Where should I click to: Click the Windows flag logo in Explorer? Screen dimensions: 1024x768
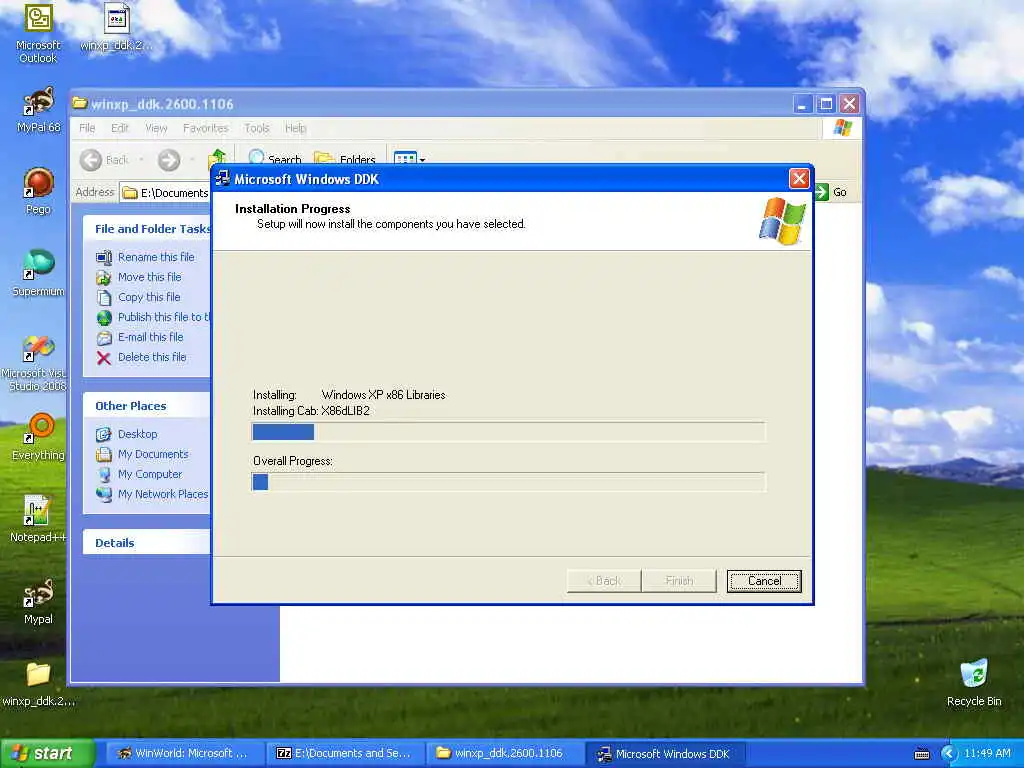(x=842, y=128)
